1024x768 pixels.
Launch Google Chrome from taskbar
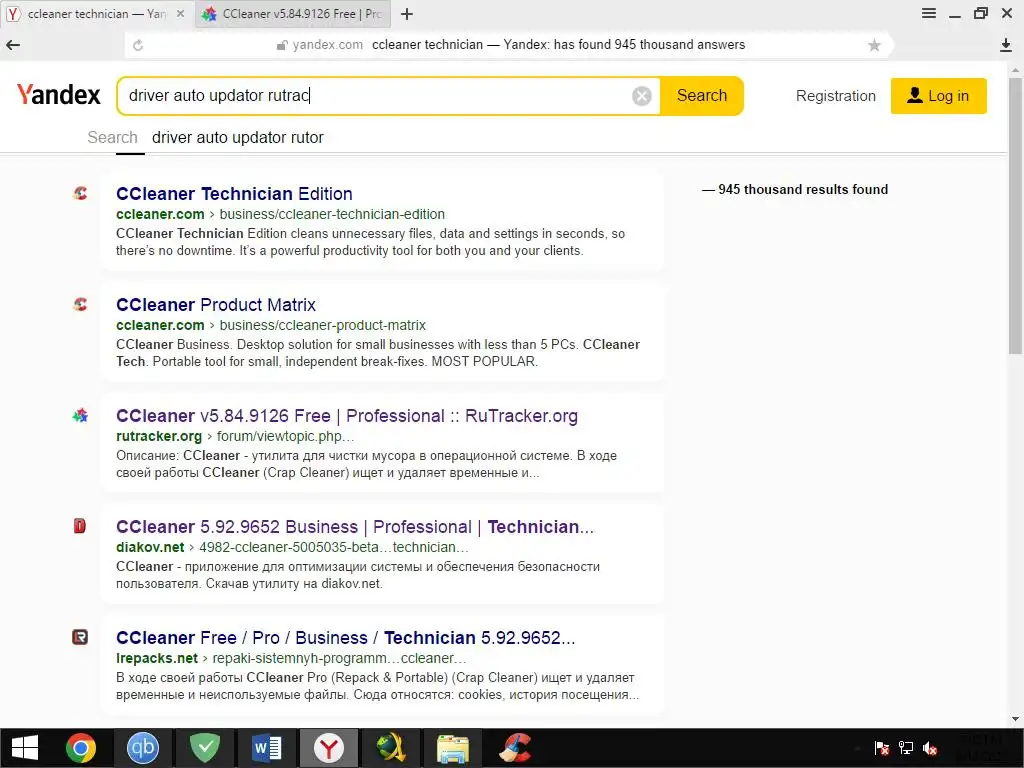pyautogui.click(x=80, y=748)
